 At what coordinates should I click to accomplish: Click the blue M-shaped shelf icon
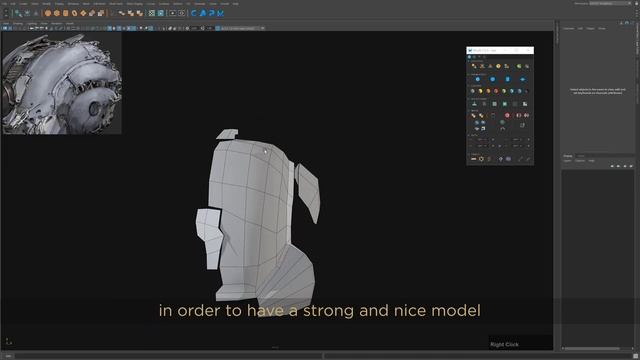click(x=220, y=13)
